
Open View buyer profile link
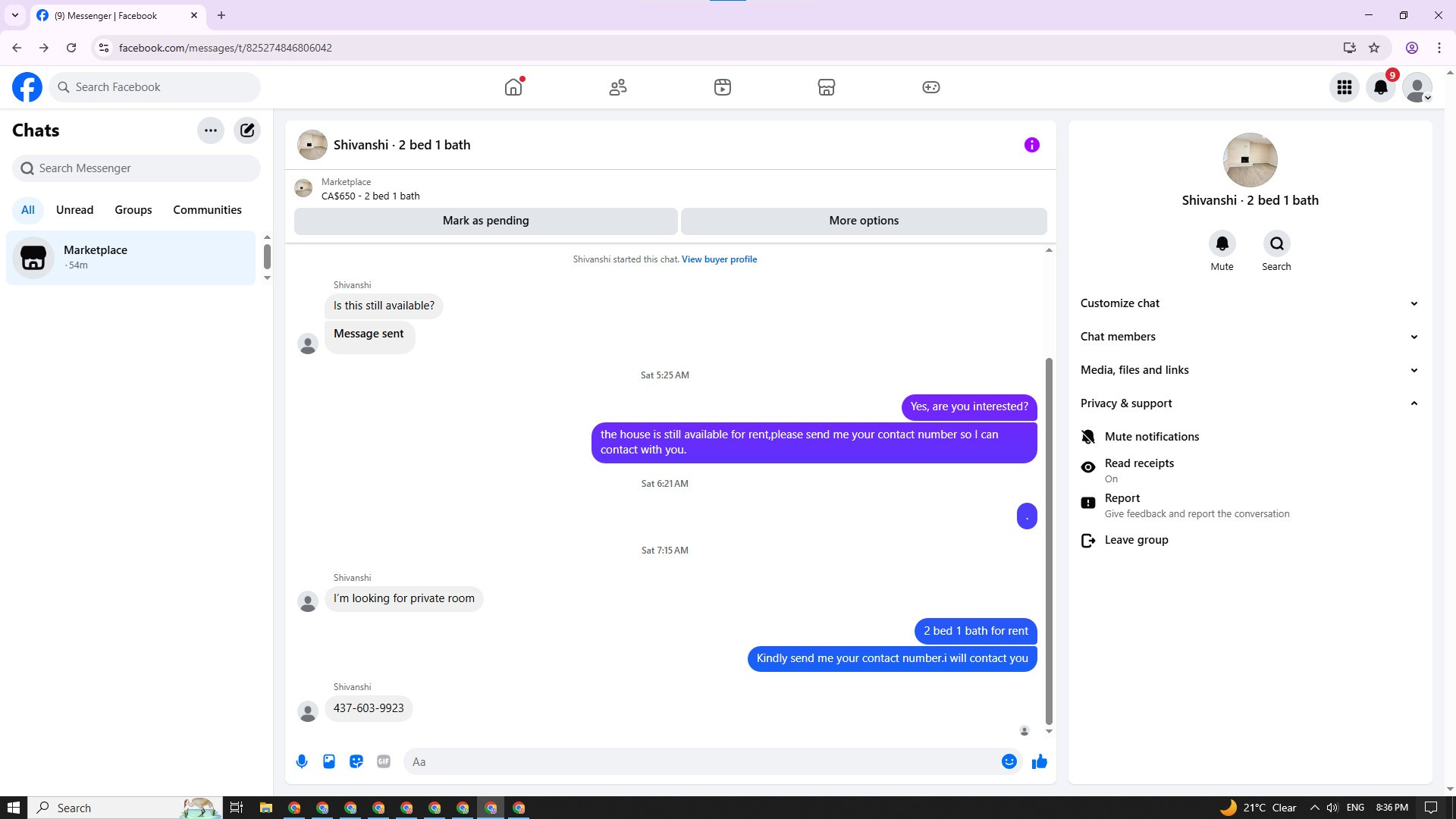719,259
